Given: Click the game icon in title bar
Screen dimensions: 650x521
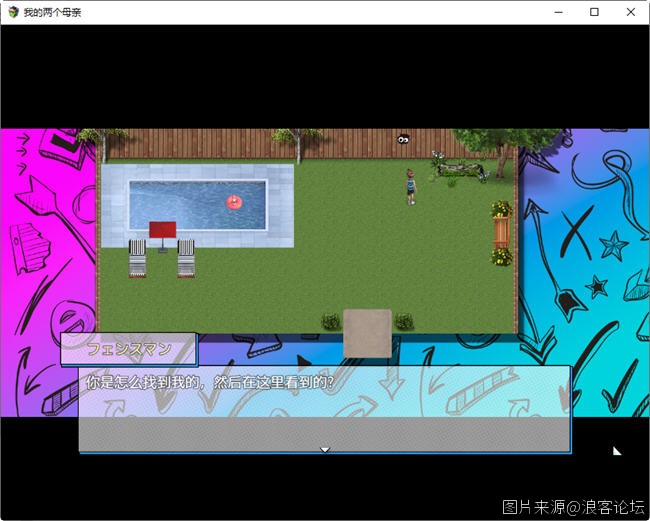Looking at the screenshot, I should pos(12,12).
